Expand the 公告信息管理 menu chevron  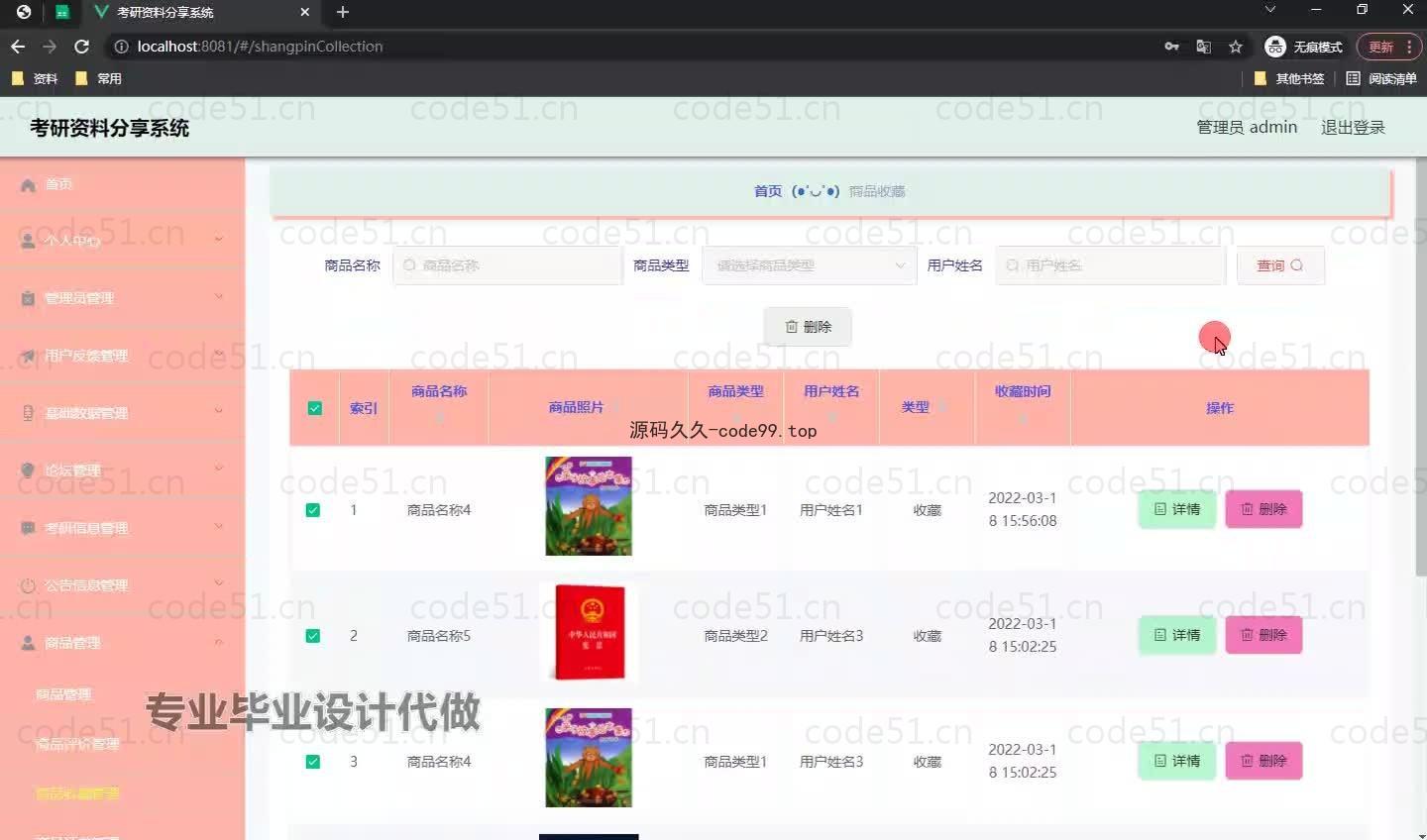click(x=218, y=583)
